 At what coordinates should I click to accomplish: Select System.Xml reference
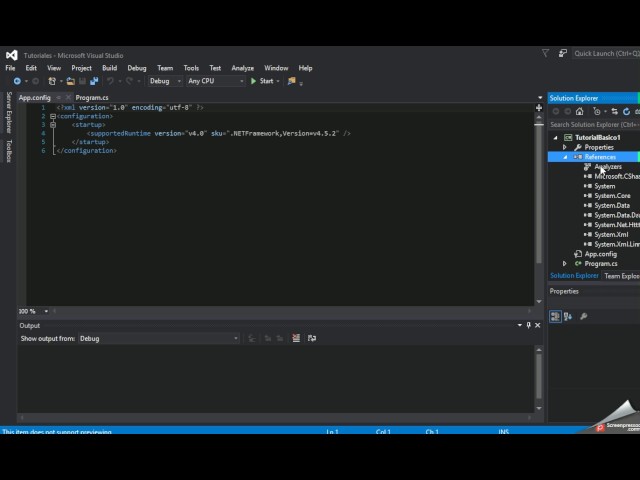pyautogui.click(x=611, y=235)
